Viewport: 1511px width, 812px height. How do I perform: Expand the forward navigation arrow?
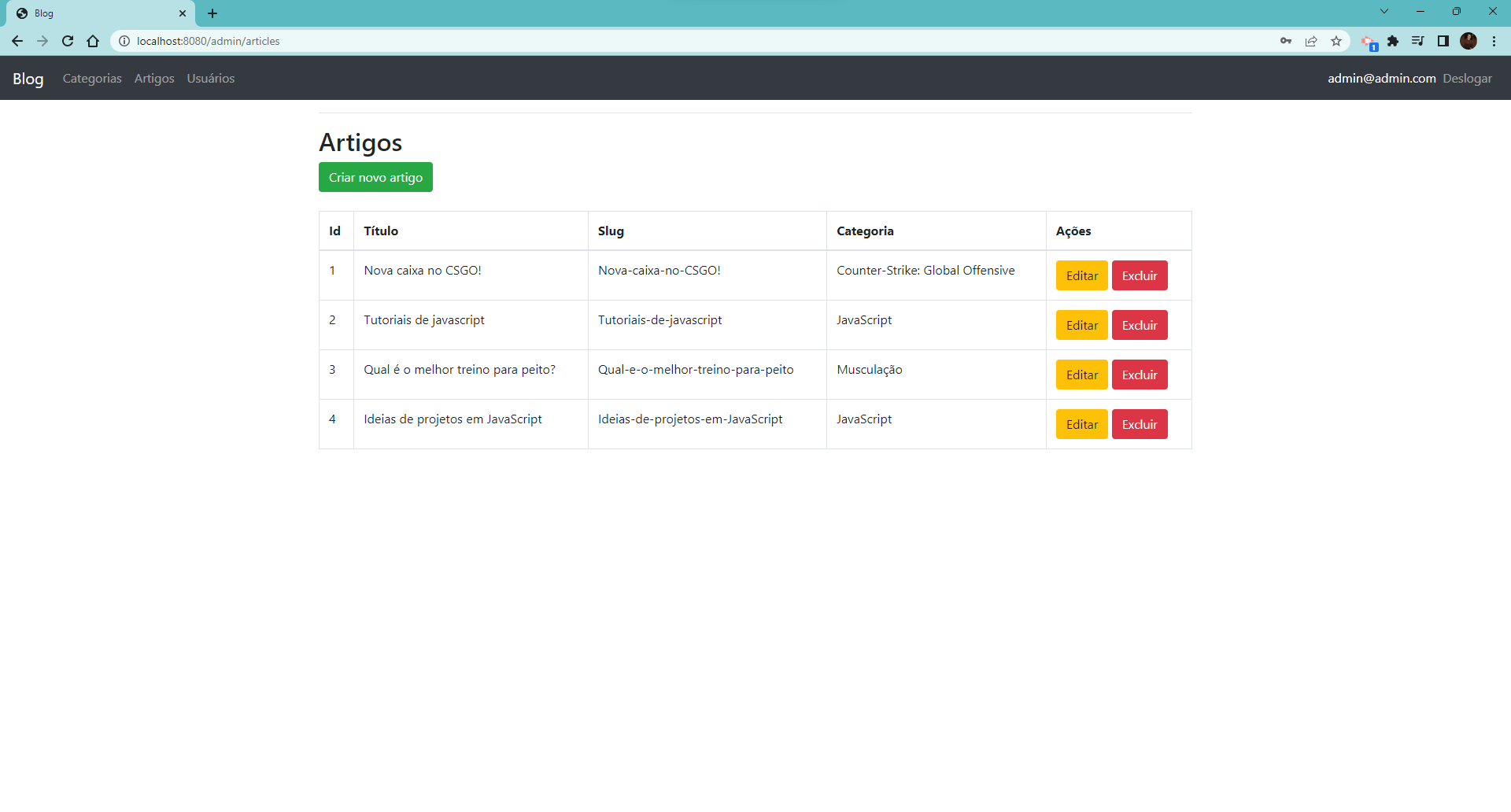(x=42, y=41)
